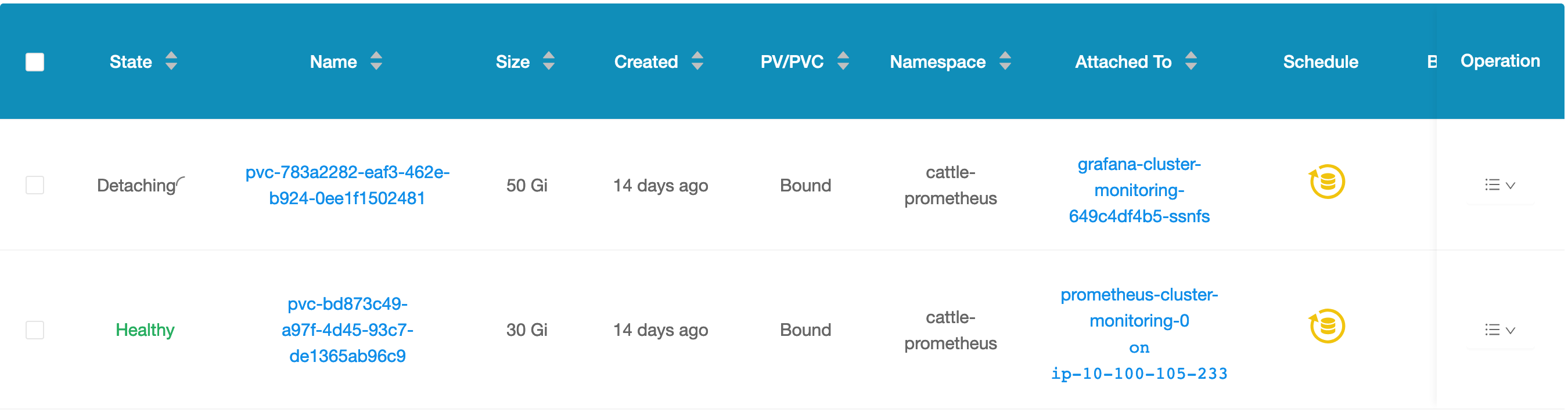Sort by PV/PVC status arrows
The width and height of the screenshot is (1568, 420).
(x=843, y=61)
